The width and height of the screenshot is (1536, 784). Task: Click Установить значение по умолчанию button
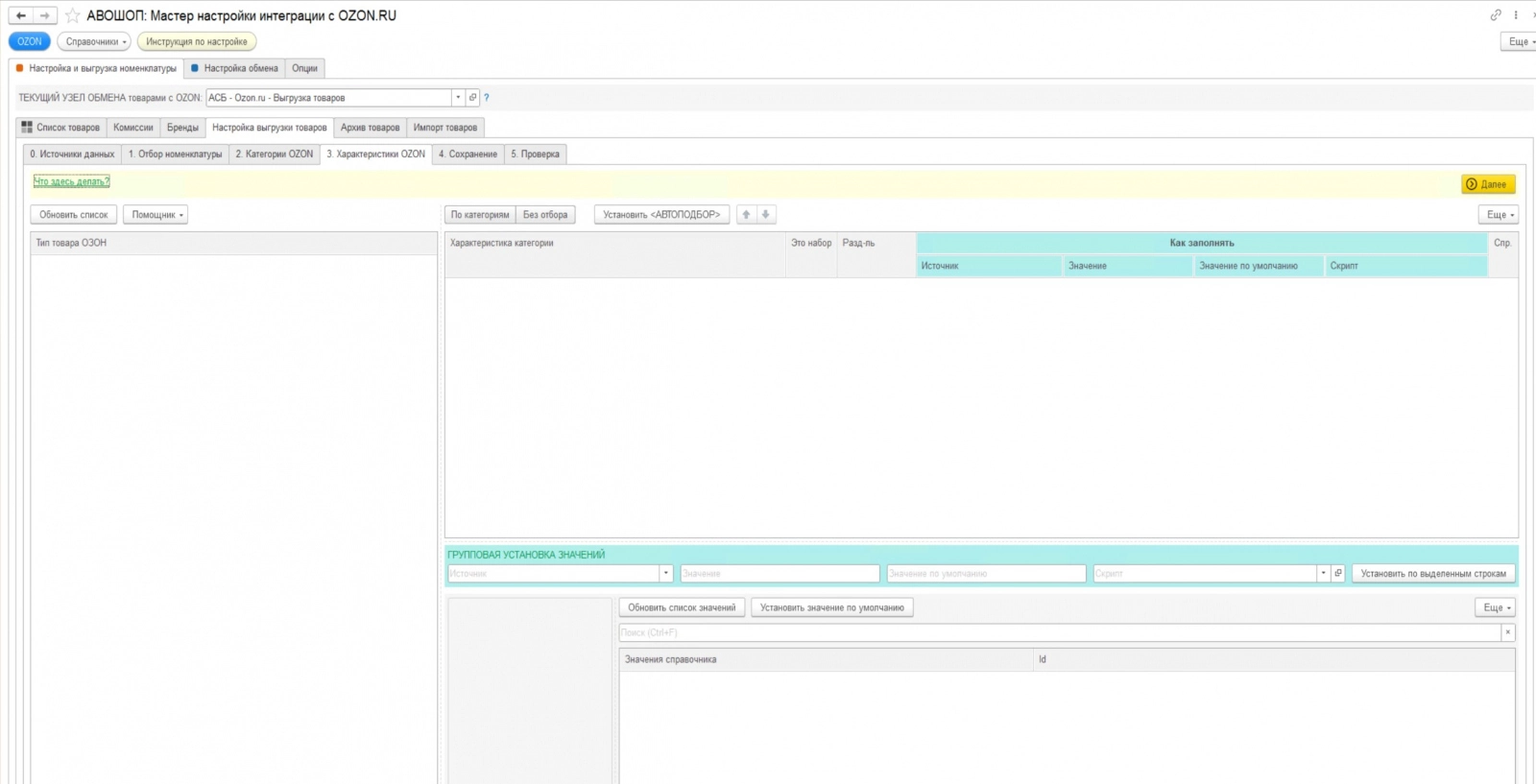pyautogui.click(x=832, y=607)
